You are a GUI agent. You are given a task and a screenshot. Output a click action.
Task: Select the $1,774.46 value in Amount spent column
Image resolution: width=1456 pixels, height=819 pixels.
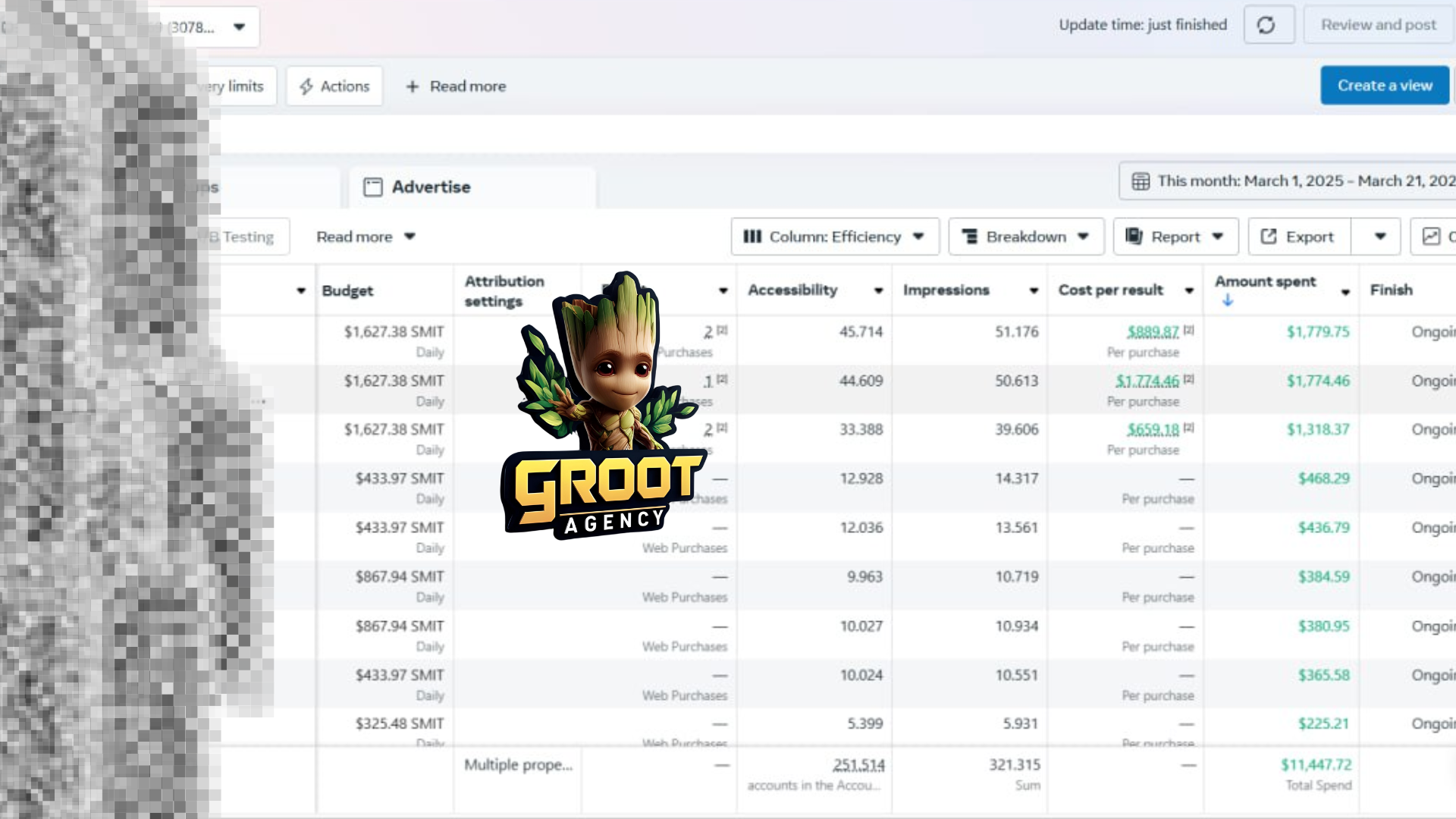(1318, 381)
